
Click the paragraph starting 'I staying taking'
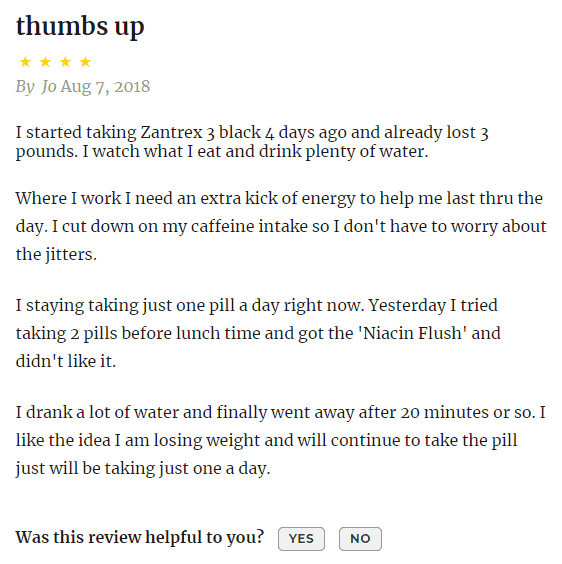pyautogui.click(x=258, y=333)
